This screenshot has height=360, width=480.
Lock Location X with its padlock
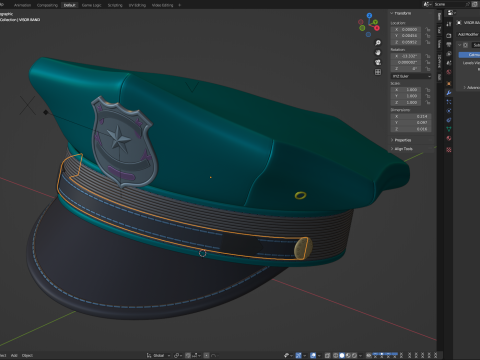click(x=428, y=29)
